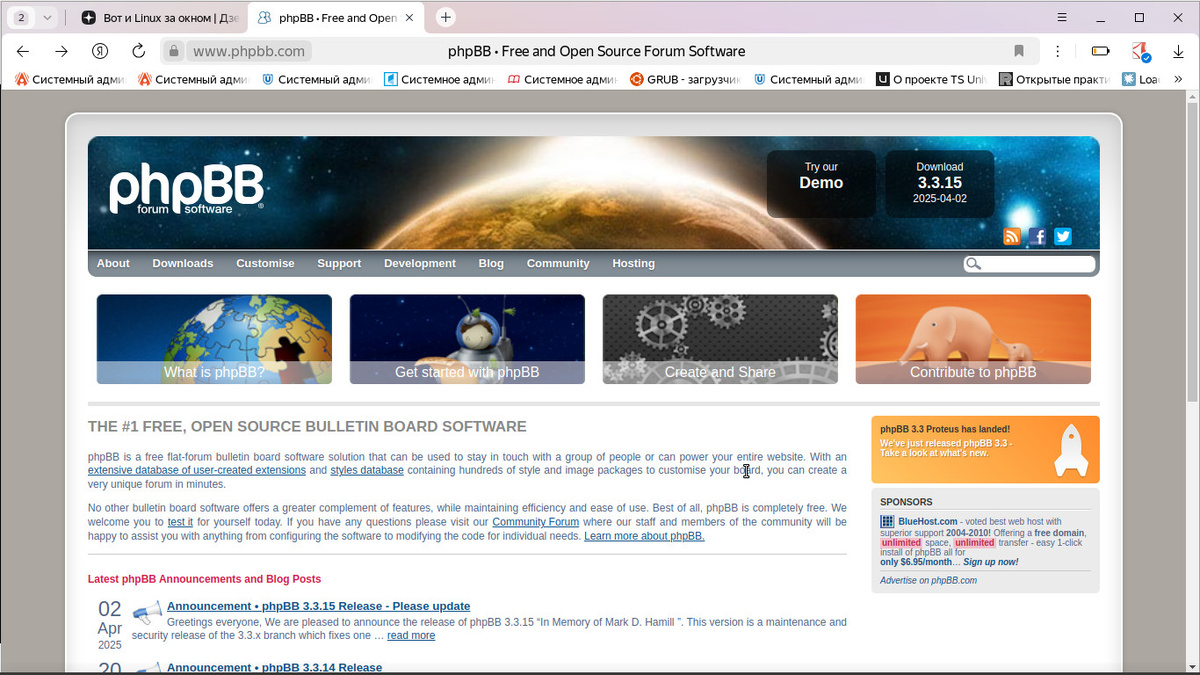Open the phpBB 3.3 Proteus rocket banner
The width and height of the screenshot is (1200, 675).
(x=985, y=450)
